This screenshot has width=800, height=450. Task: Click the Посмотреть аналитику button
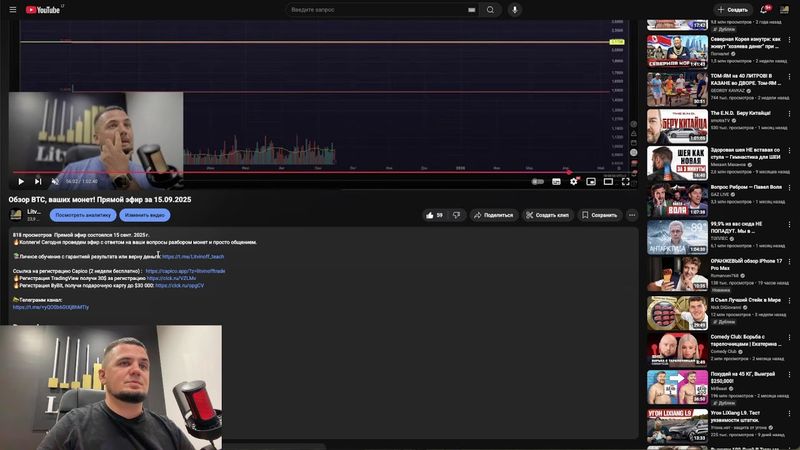(x=83, y=215)
